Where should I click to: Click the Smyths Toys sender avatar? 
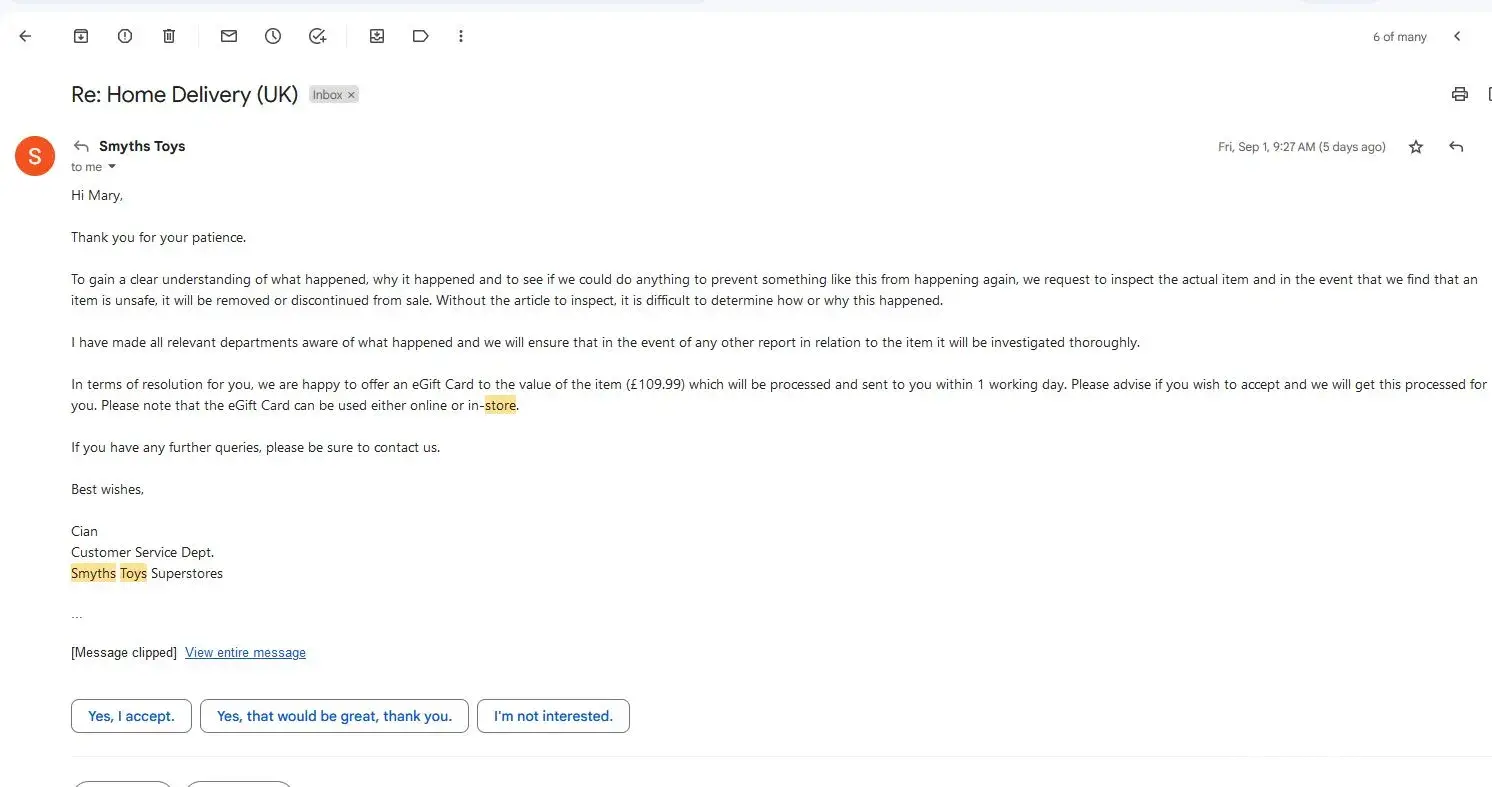coord(35,156)
